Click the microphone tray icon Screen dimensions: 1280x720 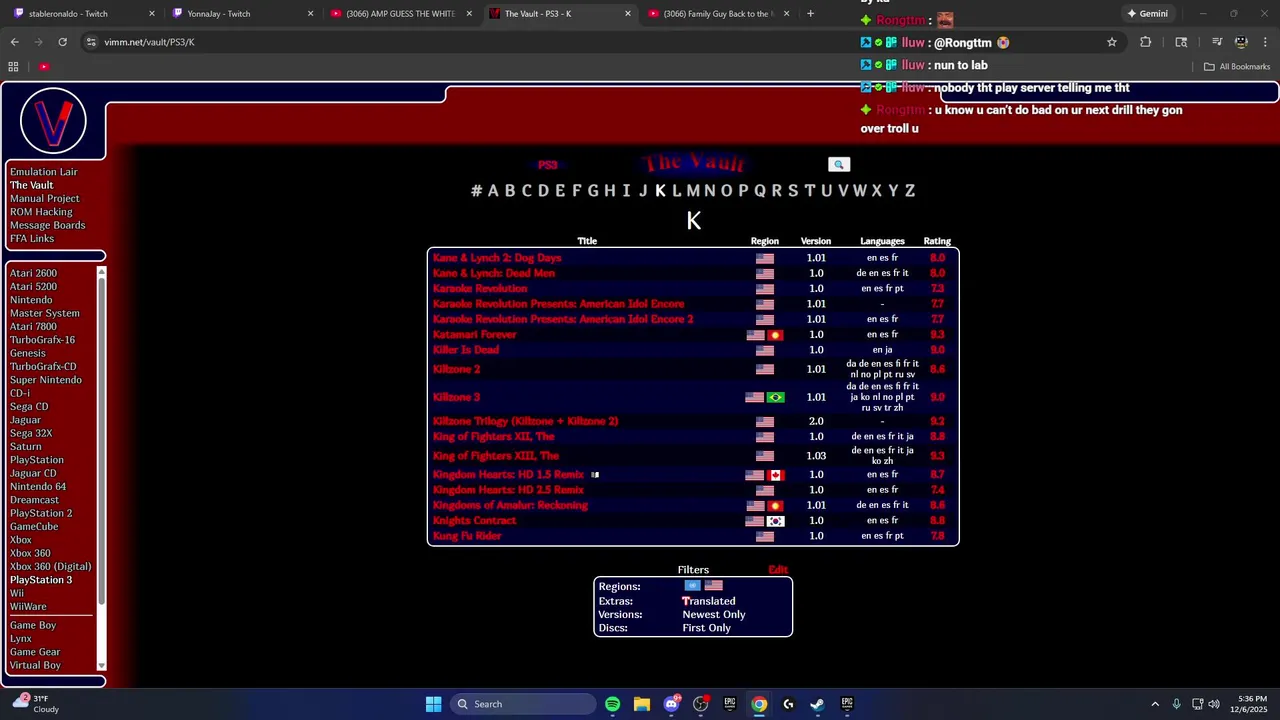coord(1176,704)
